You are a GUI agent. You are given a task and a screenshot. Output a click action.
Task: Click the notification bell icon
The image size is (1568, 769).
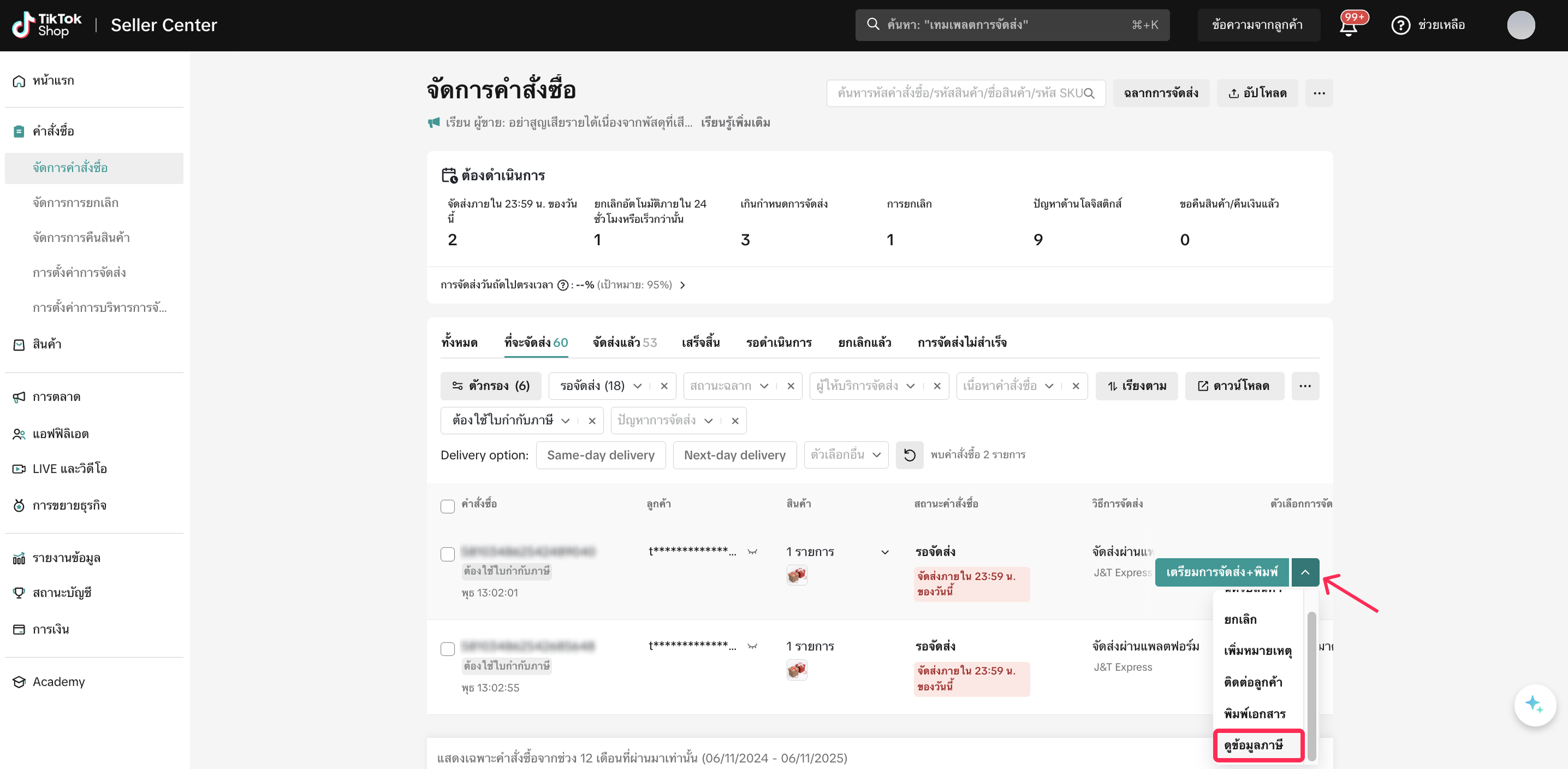tap(1349, 26)
